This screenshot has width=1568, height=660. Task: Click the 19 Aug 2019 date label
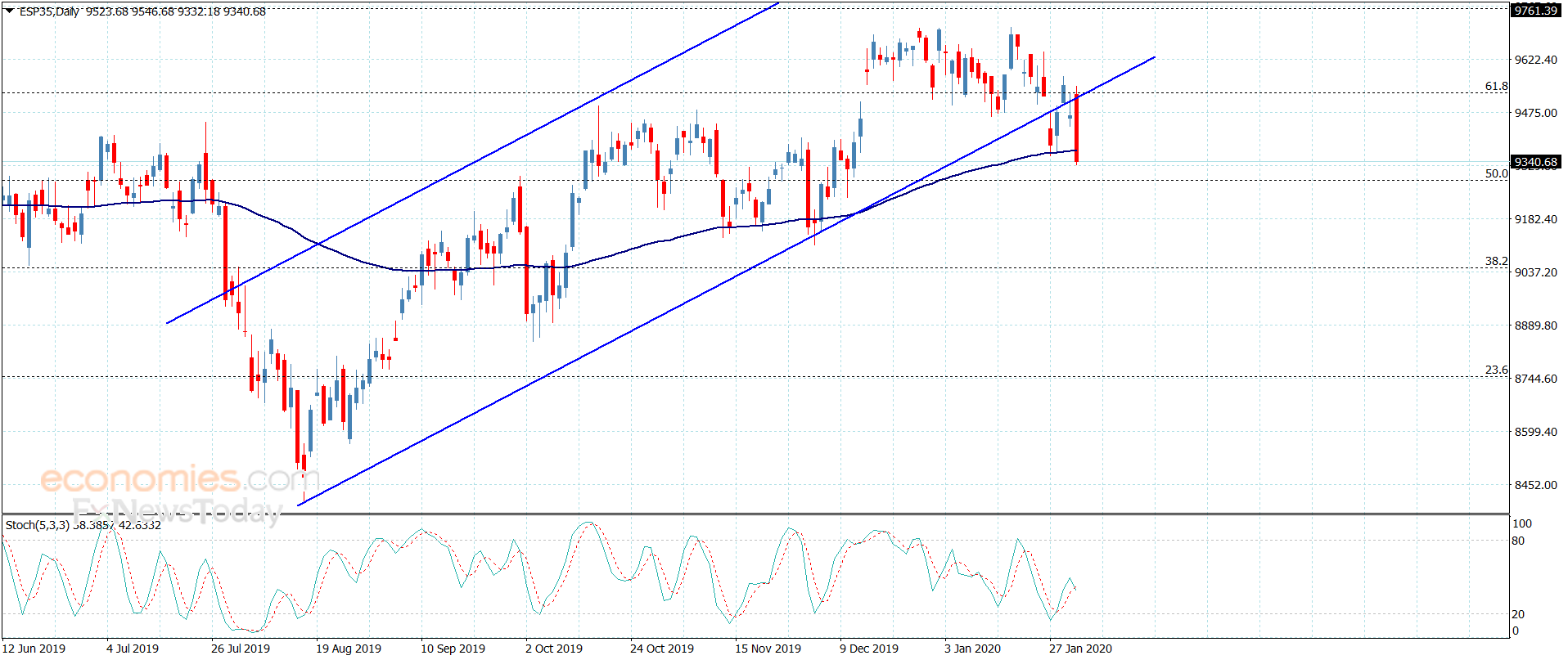pyautogui.click(x=349, y=649)
